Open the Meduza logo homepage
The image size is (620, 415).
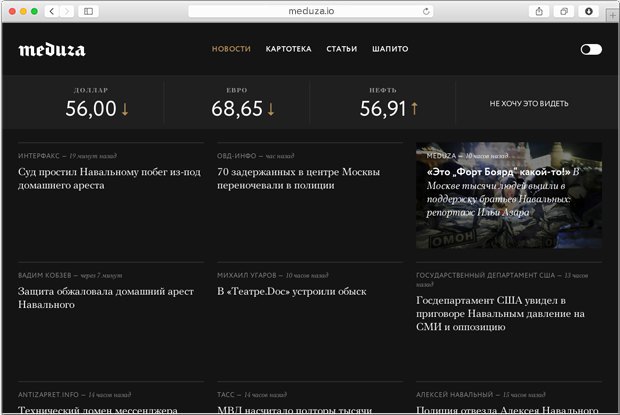pos(52,49)
